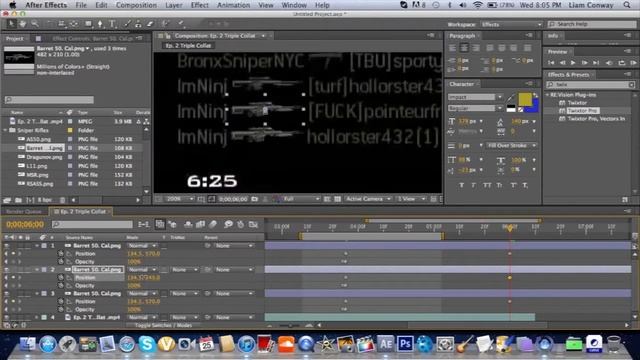The height and width of the screenshot is (360, 640).
Task: Open Active Camera dropdown
Action: click(x=368, y=199)
